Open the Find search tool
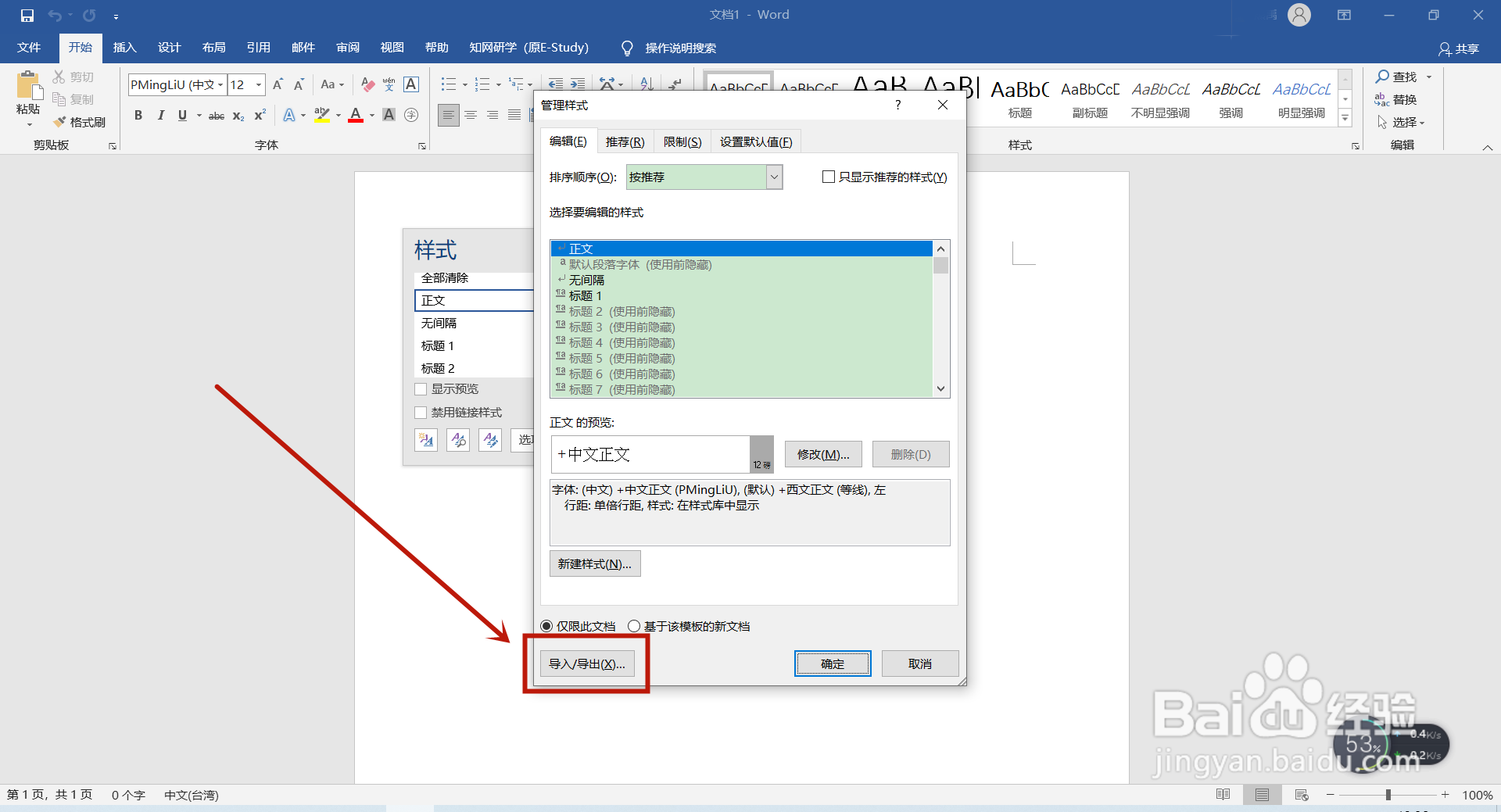 pos(1396,77)
